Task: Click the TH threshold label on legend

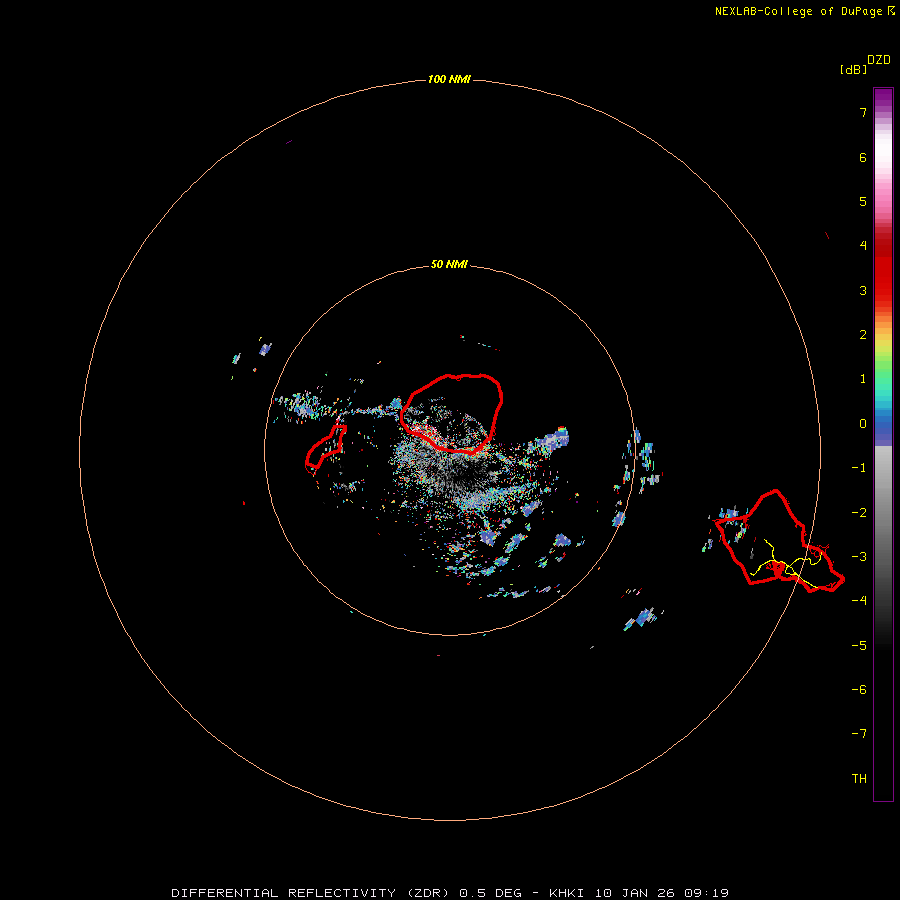Action: coord(859,779)
